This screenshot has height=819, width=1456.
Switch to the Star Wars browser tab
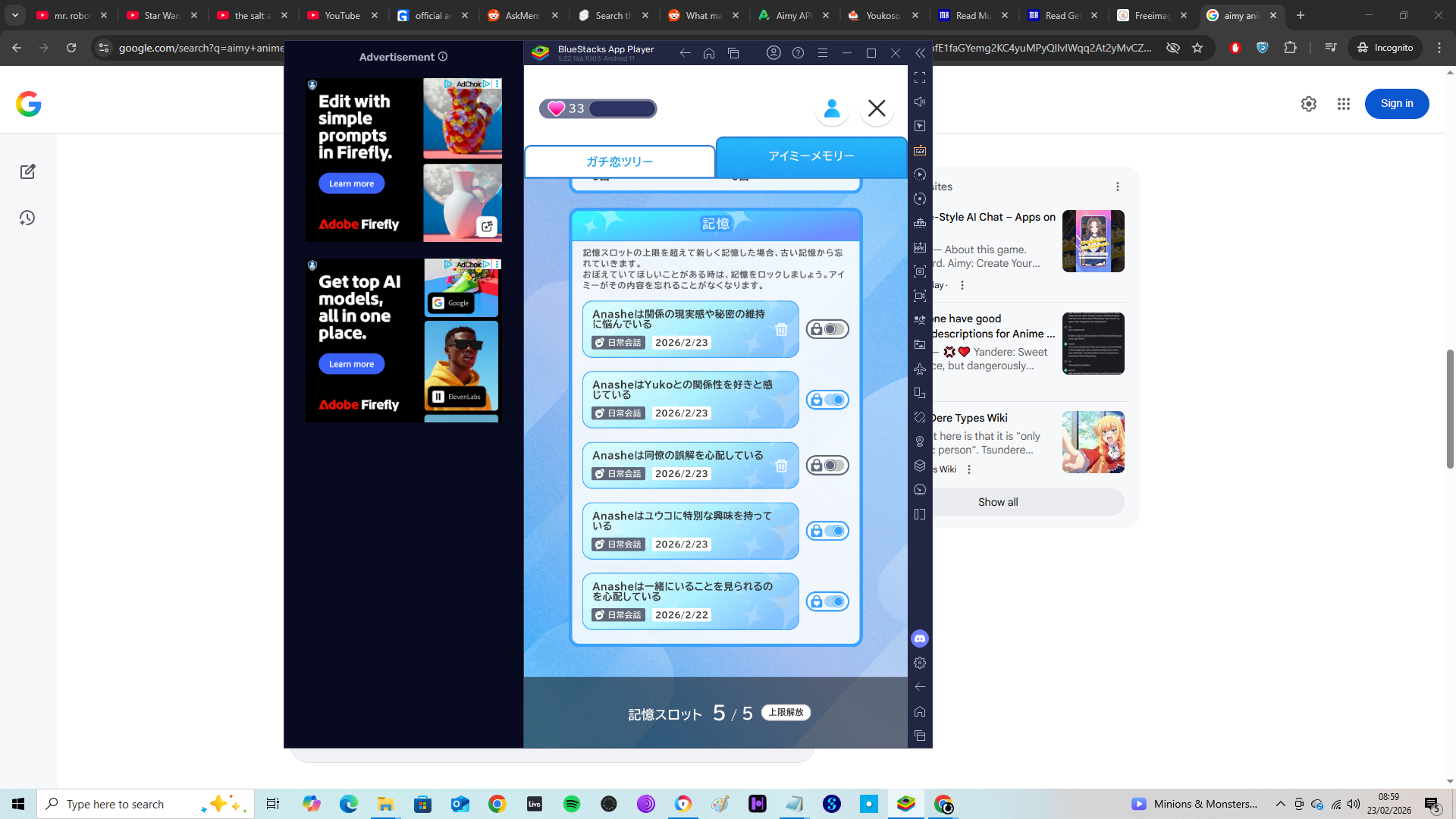[x=162, y=15]
